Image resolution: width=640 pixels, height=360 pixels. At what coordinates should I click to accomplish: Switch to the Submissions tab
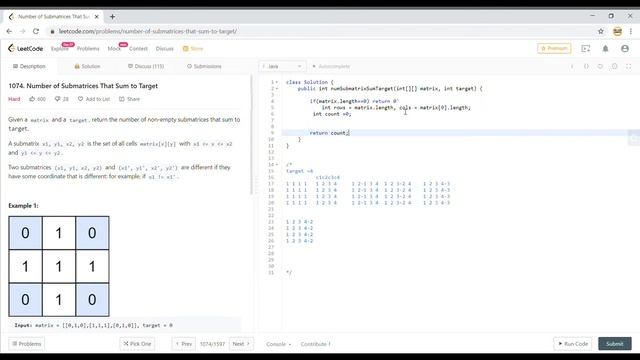click(204, 66)
